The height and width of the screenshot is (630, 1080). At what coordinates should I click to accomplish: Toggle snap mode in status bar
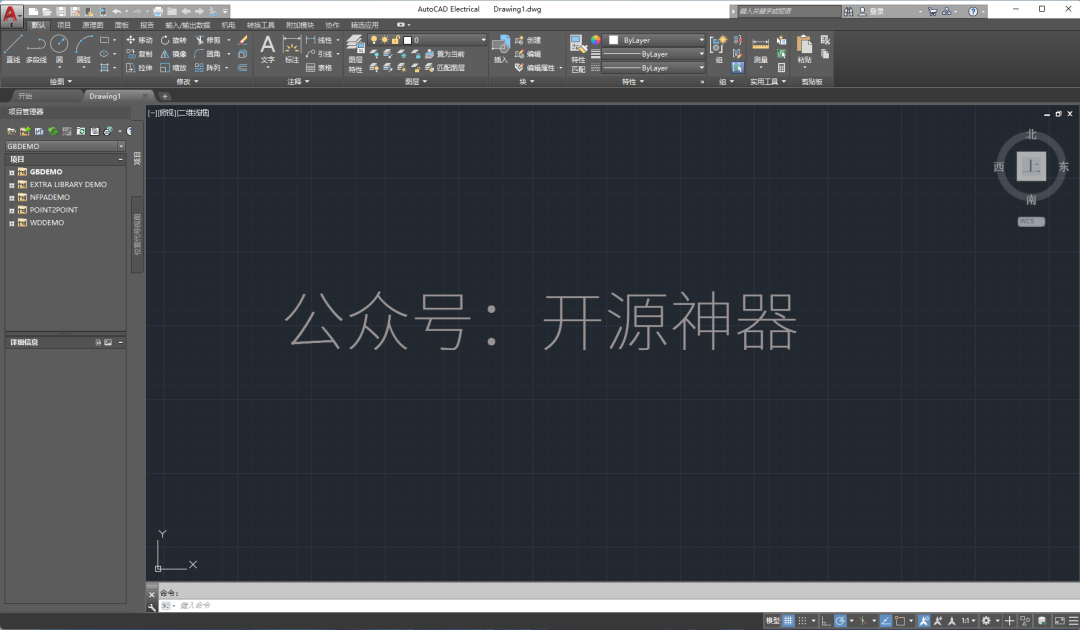[x=802, y=620]
